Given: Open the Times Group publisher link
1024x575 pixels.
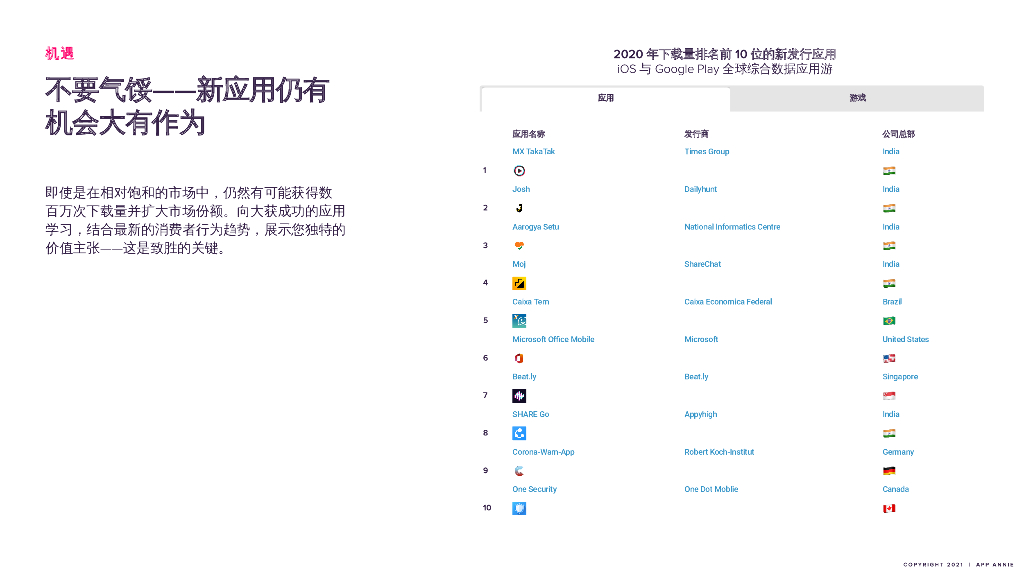Looking at the screenshot, I should click(706, 152).
